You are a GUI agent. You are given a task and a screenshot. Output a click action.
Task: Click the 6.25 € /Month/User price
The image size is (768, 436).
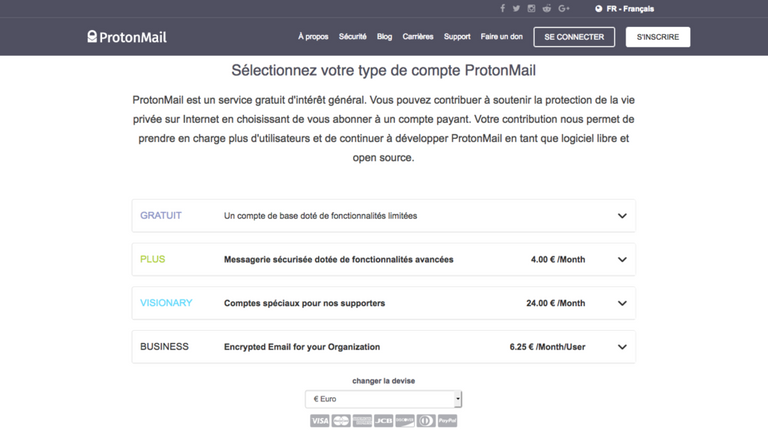[547, 347]
